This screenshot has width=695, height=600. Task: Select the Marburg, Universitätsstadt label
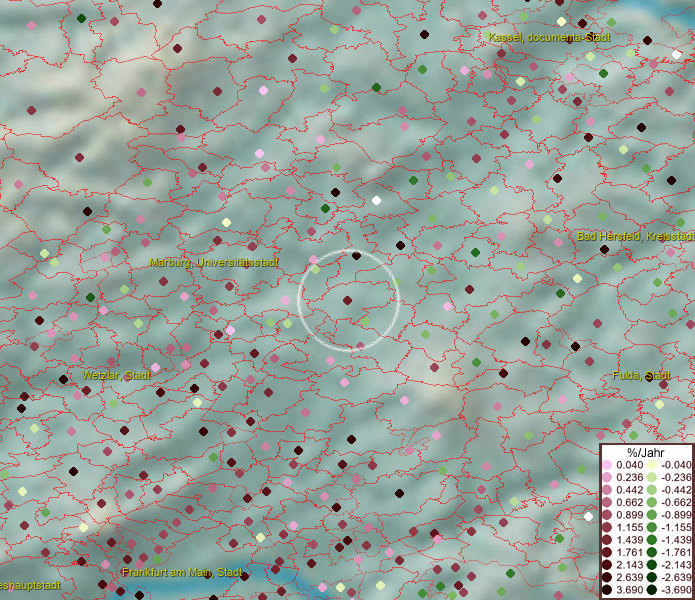[214, 262]
